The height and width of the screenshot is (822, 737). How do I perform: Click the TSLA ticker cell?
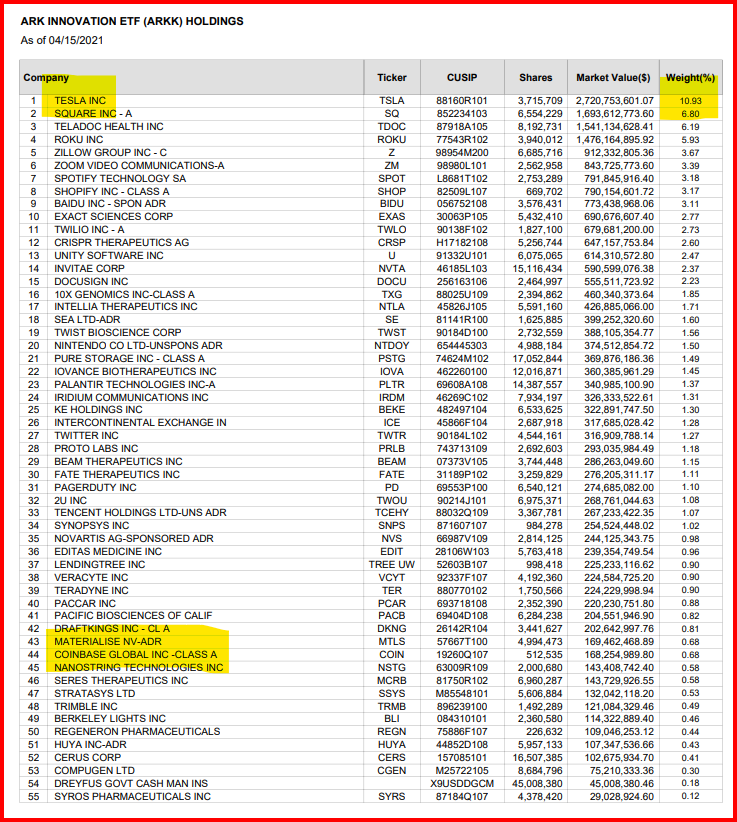pyautogui.click(x=392, y=101)
